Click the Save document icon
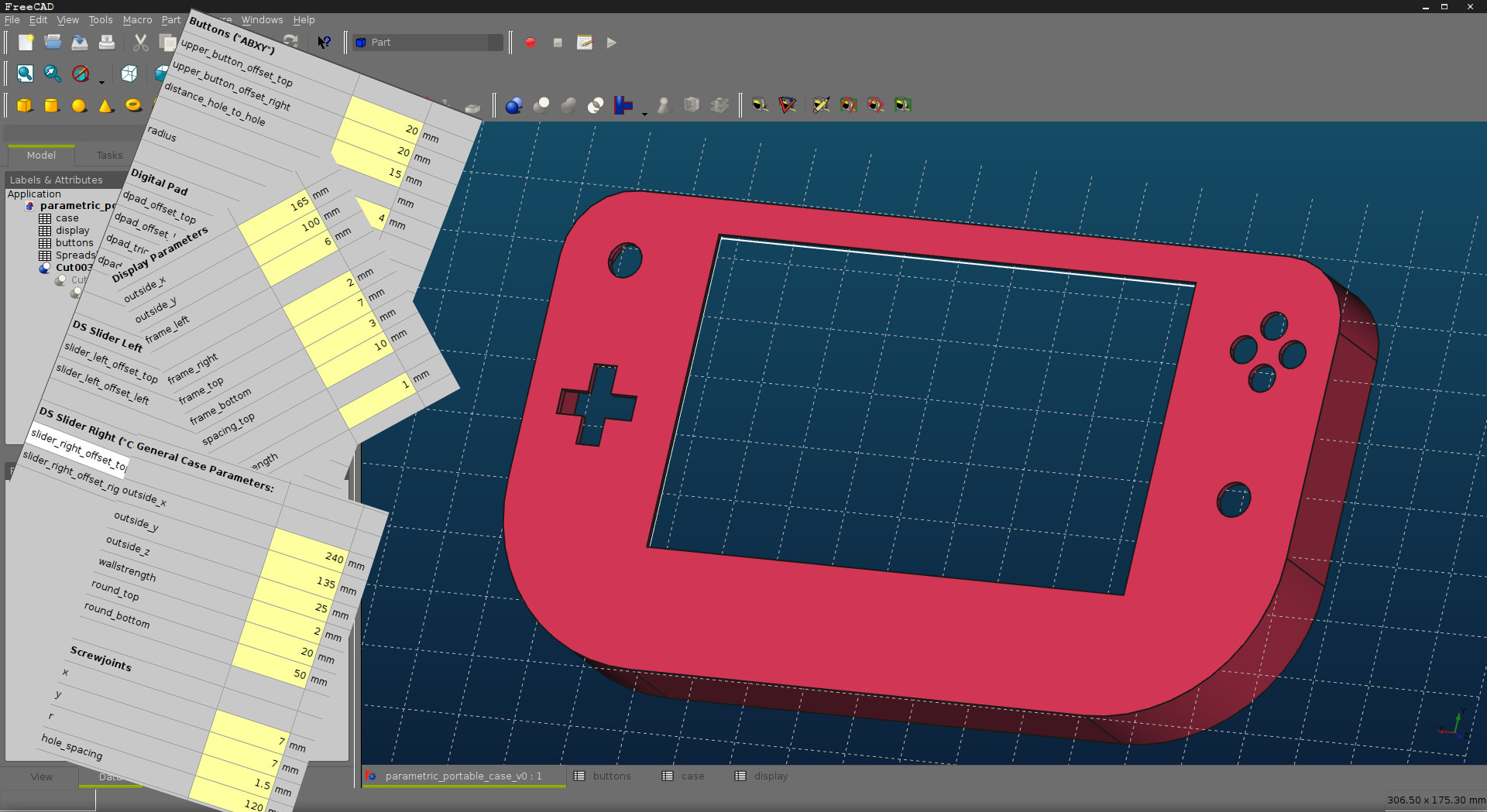1487x812 pixels. 80,43
